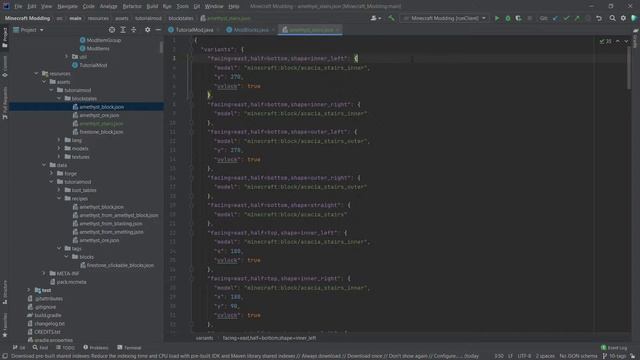The width and height of the screenshot is (640, 360).
Task: Open Pull Requests tool window stripe
Action: (5, 103)
